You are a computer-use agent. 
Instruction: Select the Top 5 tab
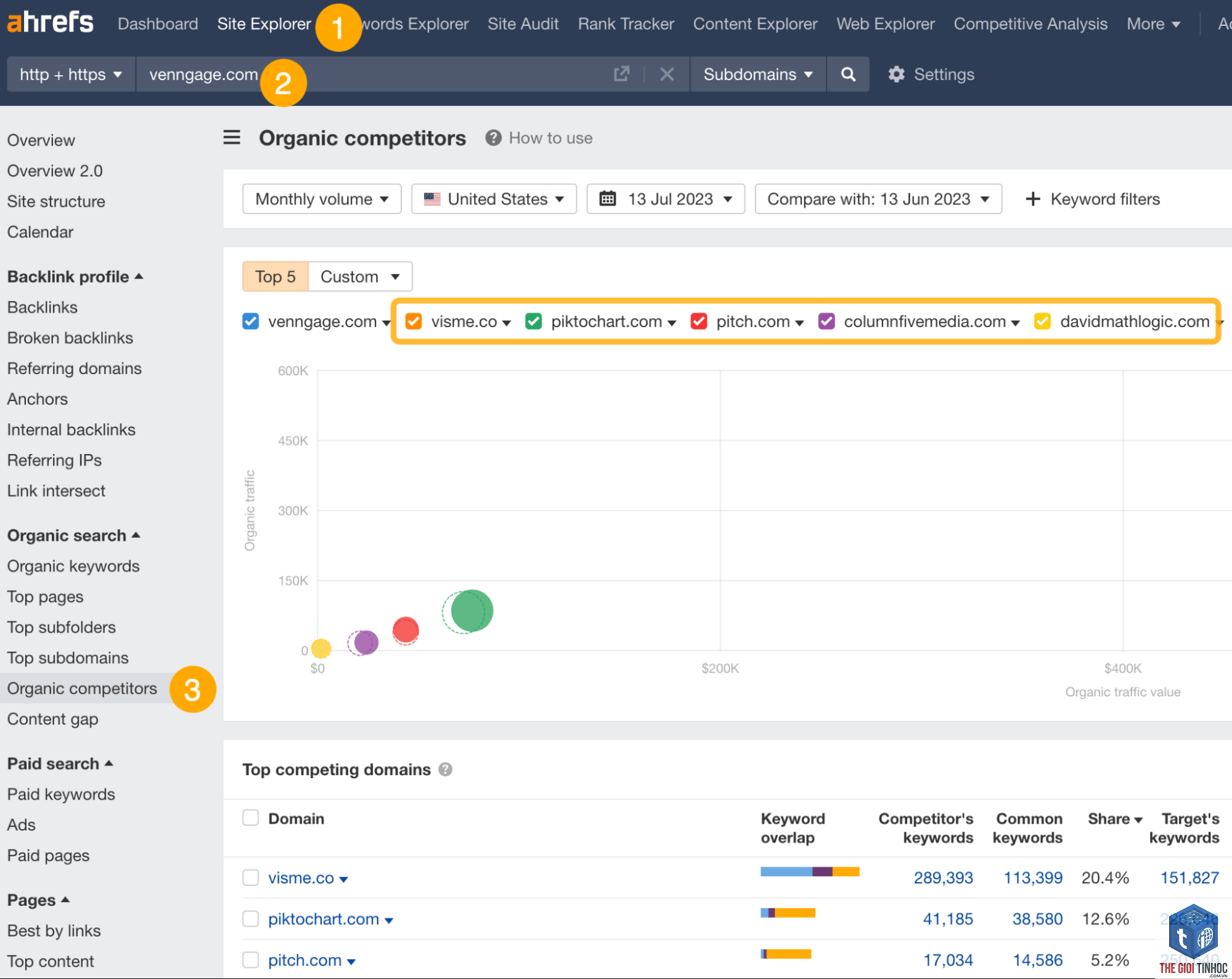[x=275, y=277]
